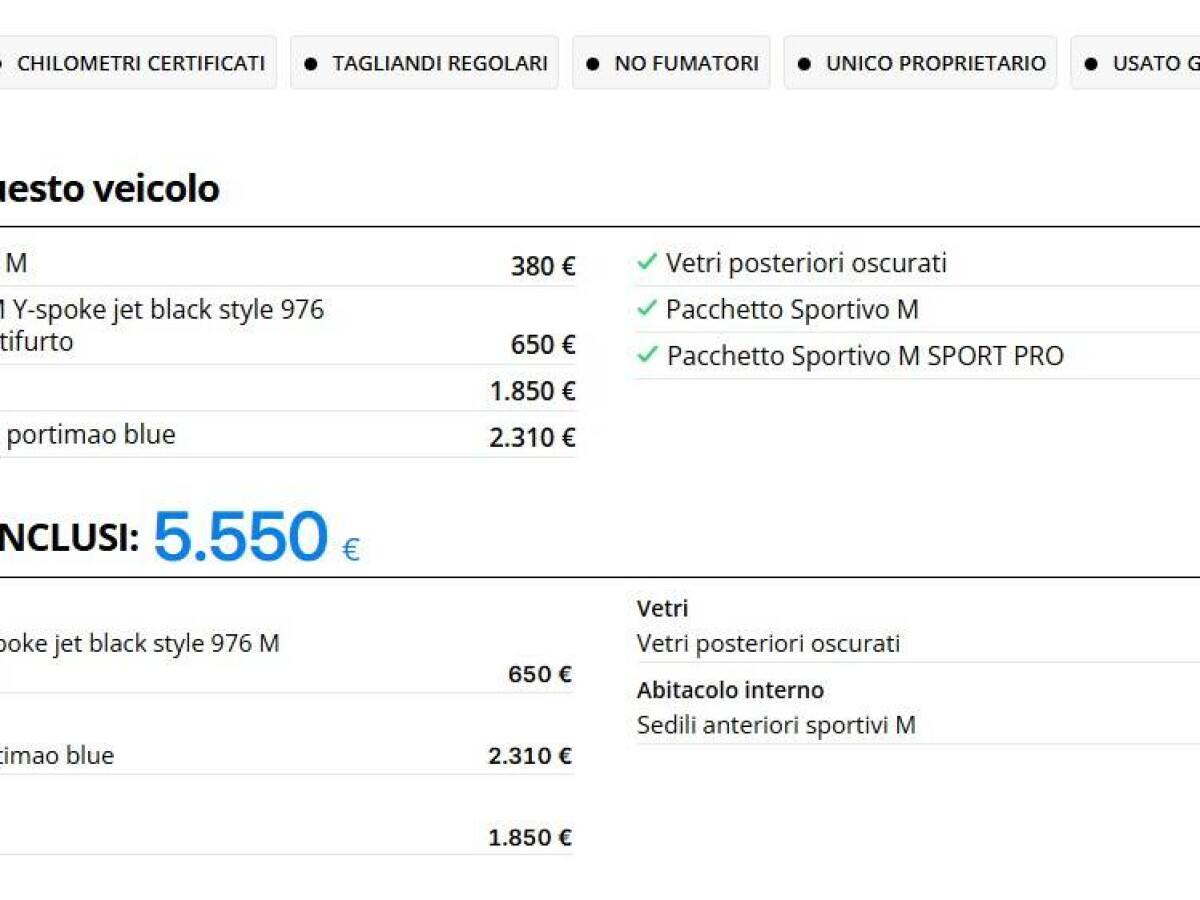1200x900 pixels.
Task: Click the bullet dot in TAGLIANDI REGOLARI tag
Action: [x=310, y=63]
